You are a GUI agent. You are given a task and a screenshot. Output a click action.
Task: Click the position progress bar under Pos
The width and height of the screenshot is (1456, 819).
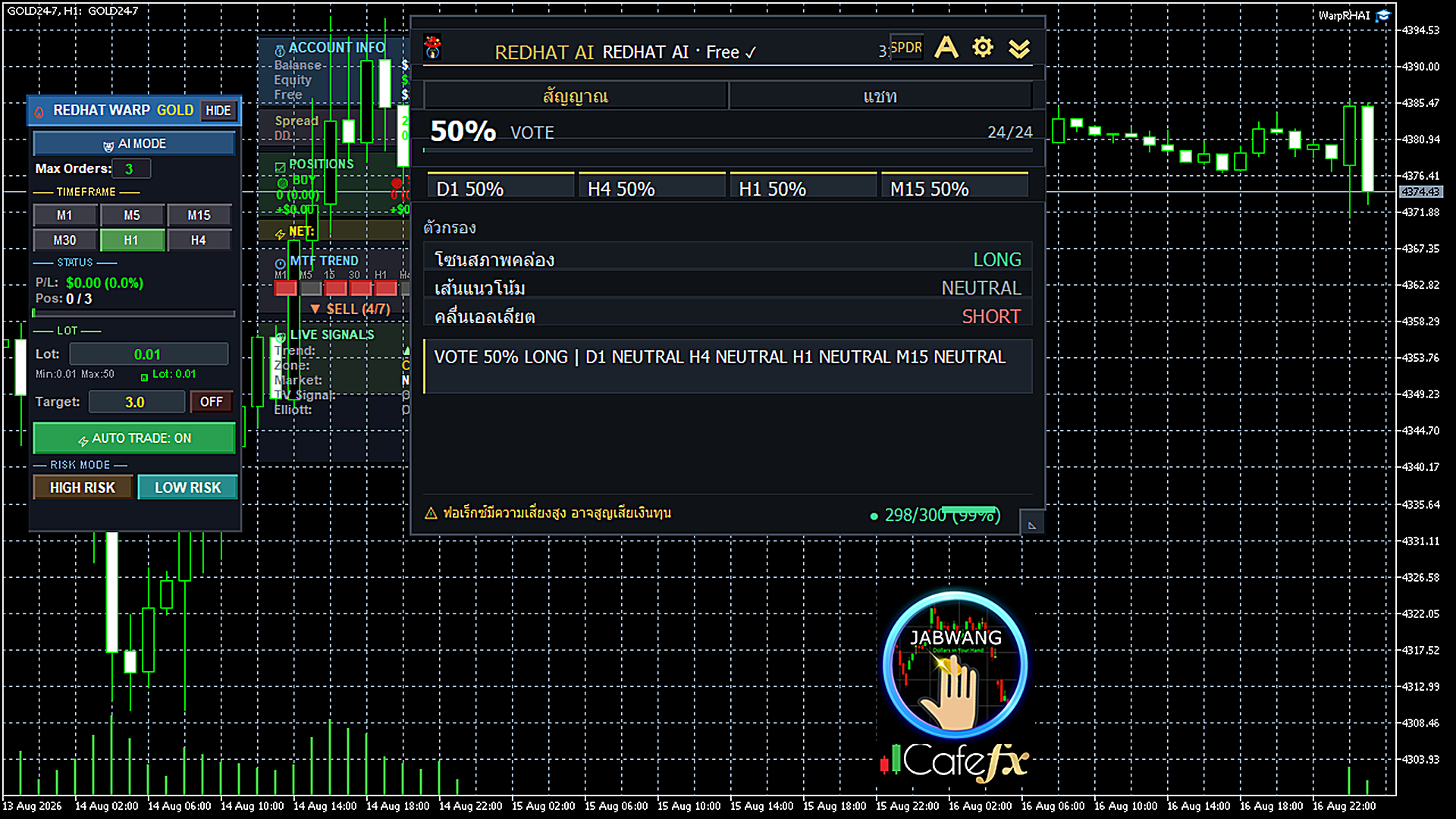point(134,313)
